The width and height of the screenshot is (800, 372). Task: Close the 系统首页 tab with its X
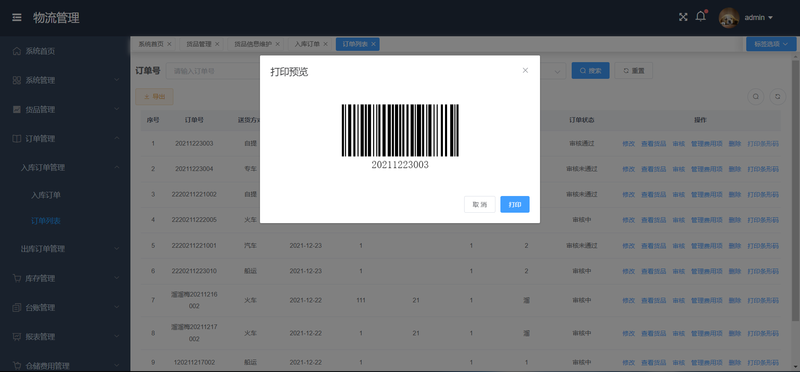tap(169, 44)
